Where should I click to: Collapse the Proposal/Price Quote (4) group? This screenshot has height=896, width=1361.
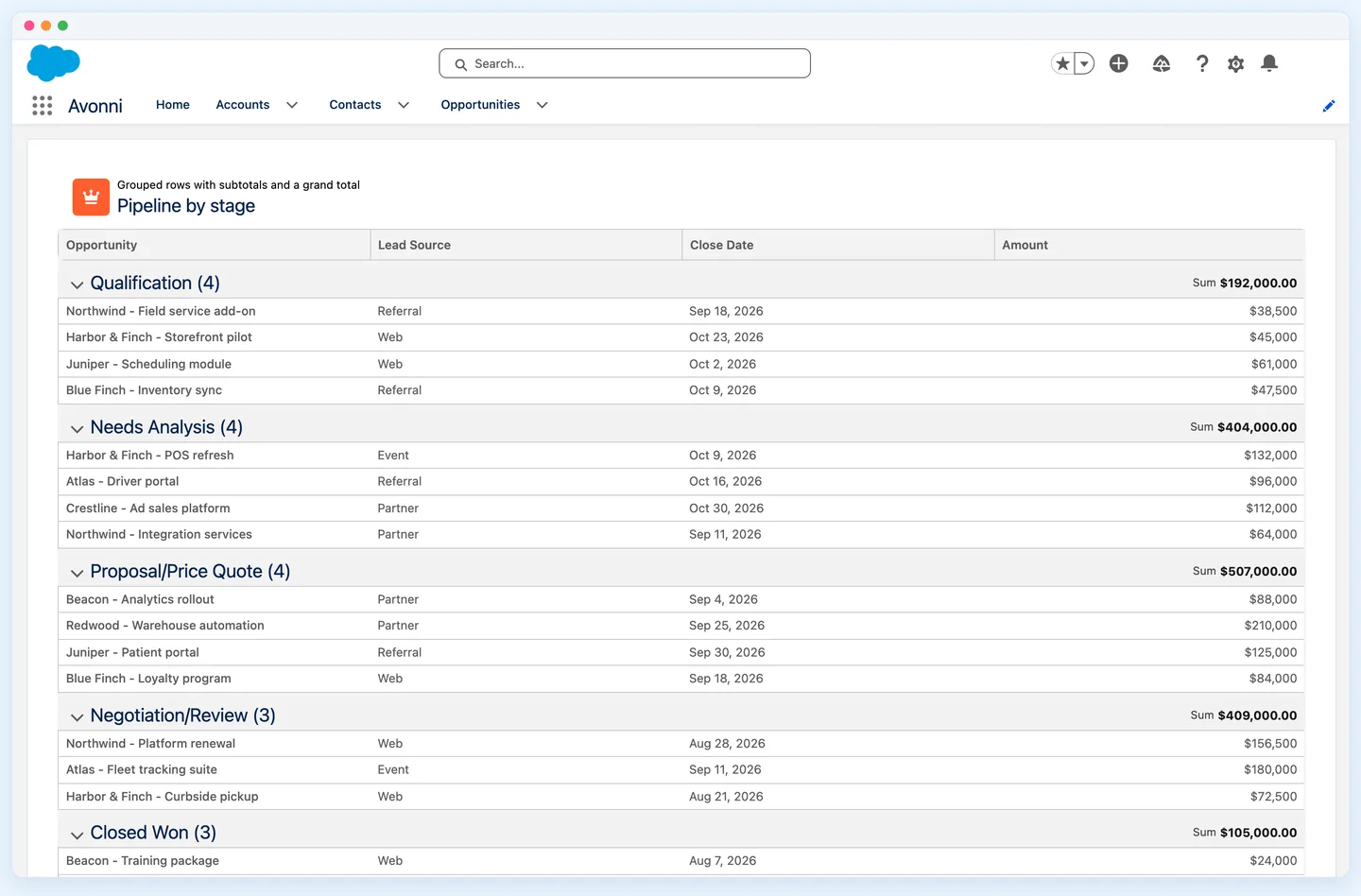(x=78, y=573)
